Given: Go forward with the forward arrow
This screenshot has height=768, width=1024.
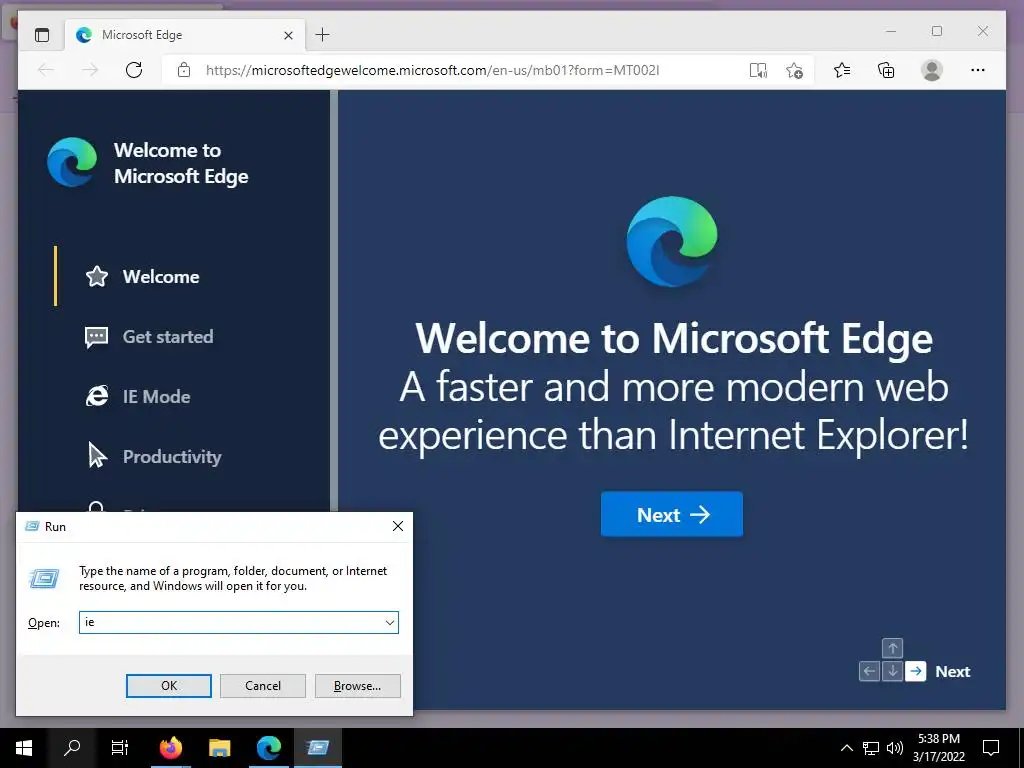Looking at the screenshot, I should [x=90, y=70].
